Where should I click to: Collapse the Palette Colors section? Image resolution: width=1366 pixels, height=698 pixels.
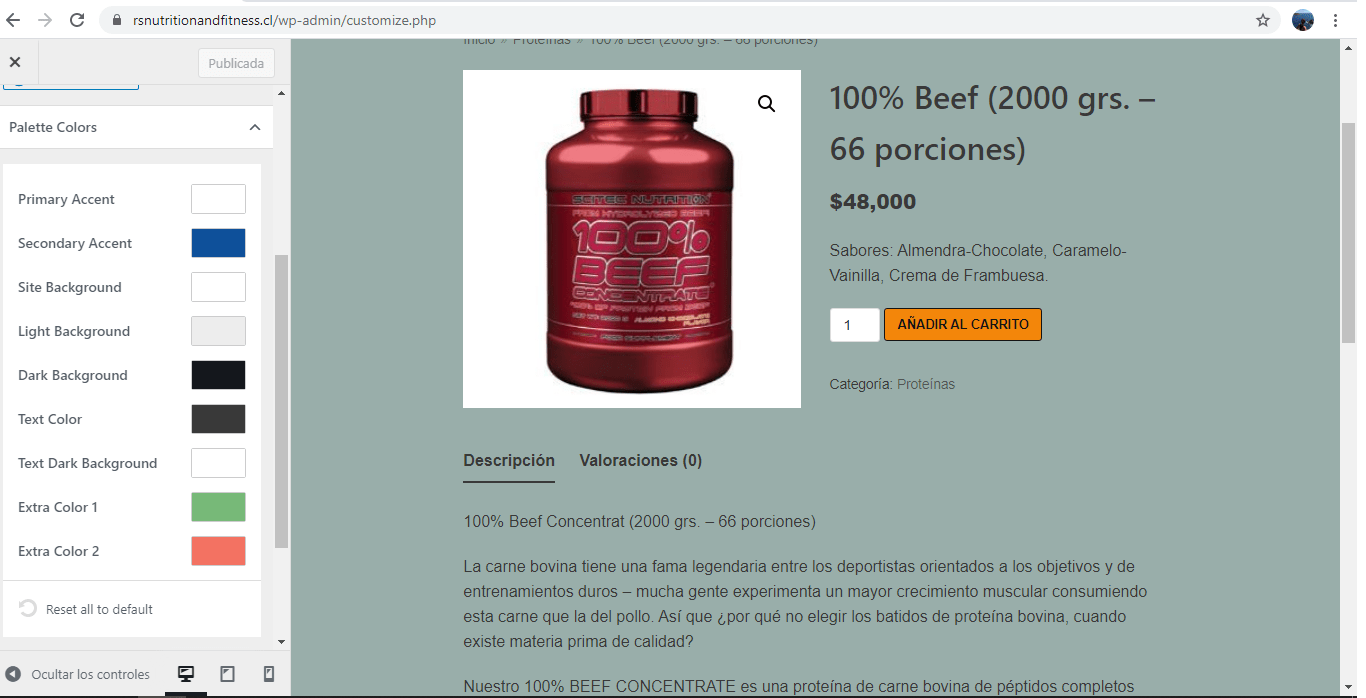coord(255,127)
